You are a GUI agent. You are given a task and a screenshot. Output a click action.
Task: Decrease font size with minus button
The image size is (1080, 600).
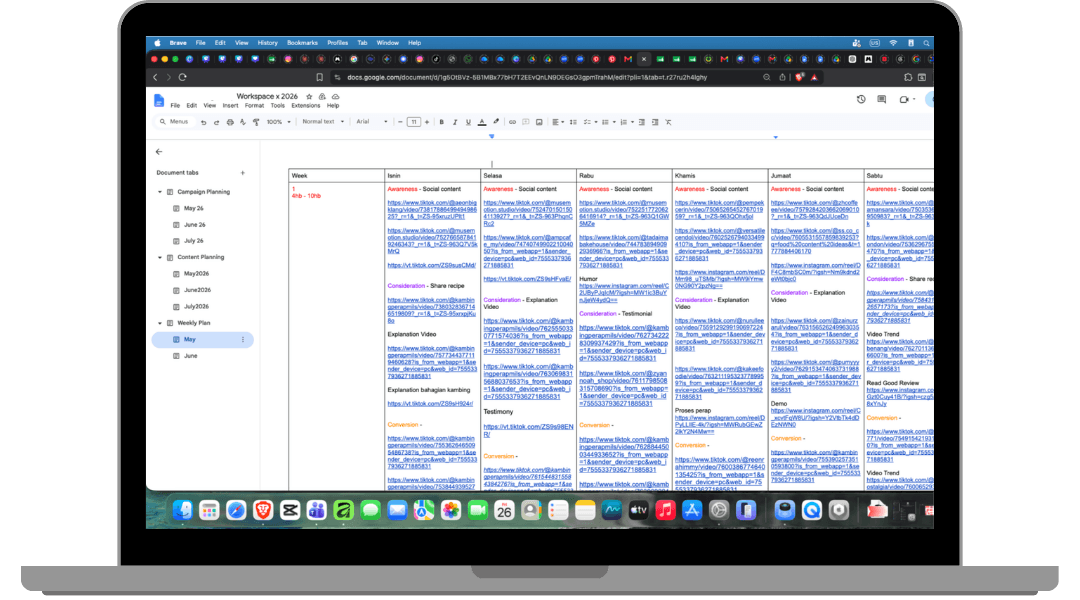click(x=400, y=122)
